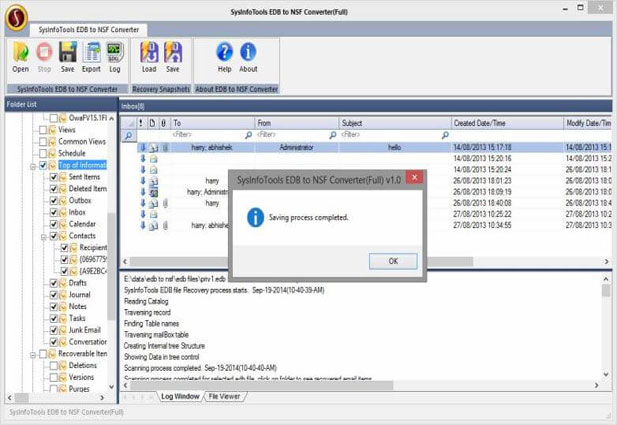
Task: Open the Log icon
Action: [115, 52]
